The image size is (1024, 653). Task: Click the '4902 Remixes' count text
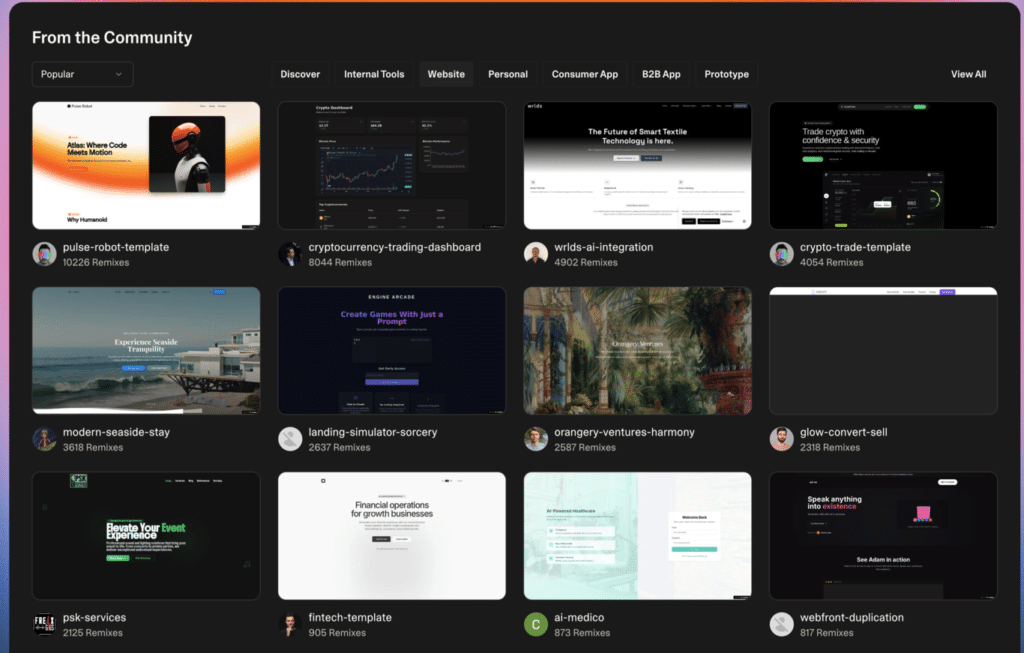(x=586, y=263)
